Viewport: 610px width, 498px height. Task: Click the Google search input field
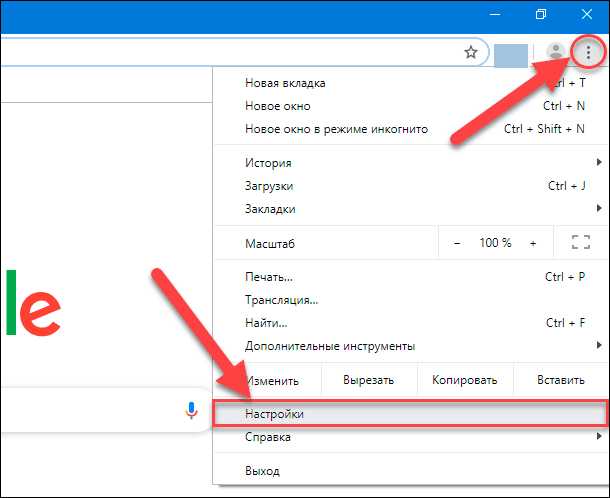pyautogui.click(x=105, y=410)
